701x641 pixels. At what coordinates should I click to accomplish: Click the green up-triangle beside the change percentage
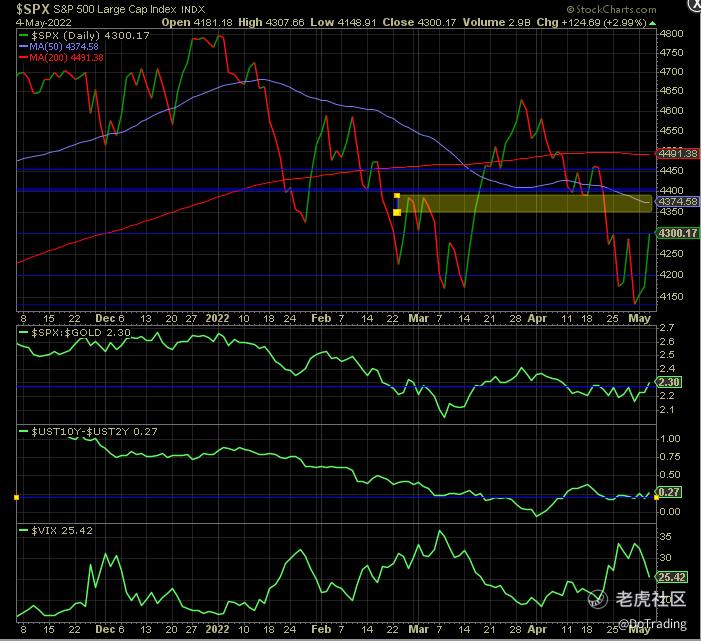652,23
